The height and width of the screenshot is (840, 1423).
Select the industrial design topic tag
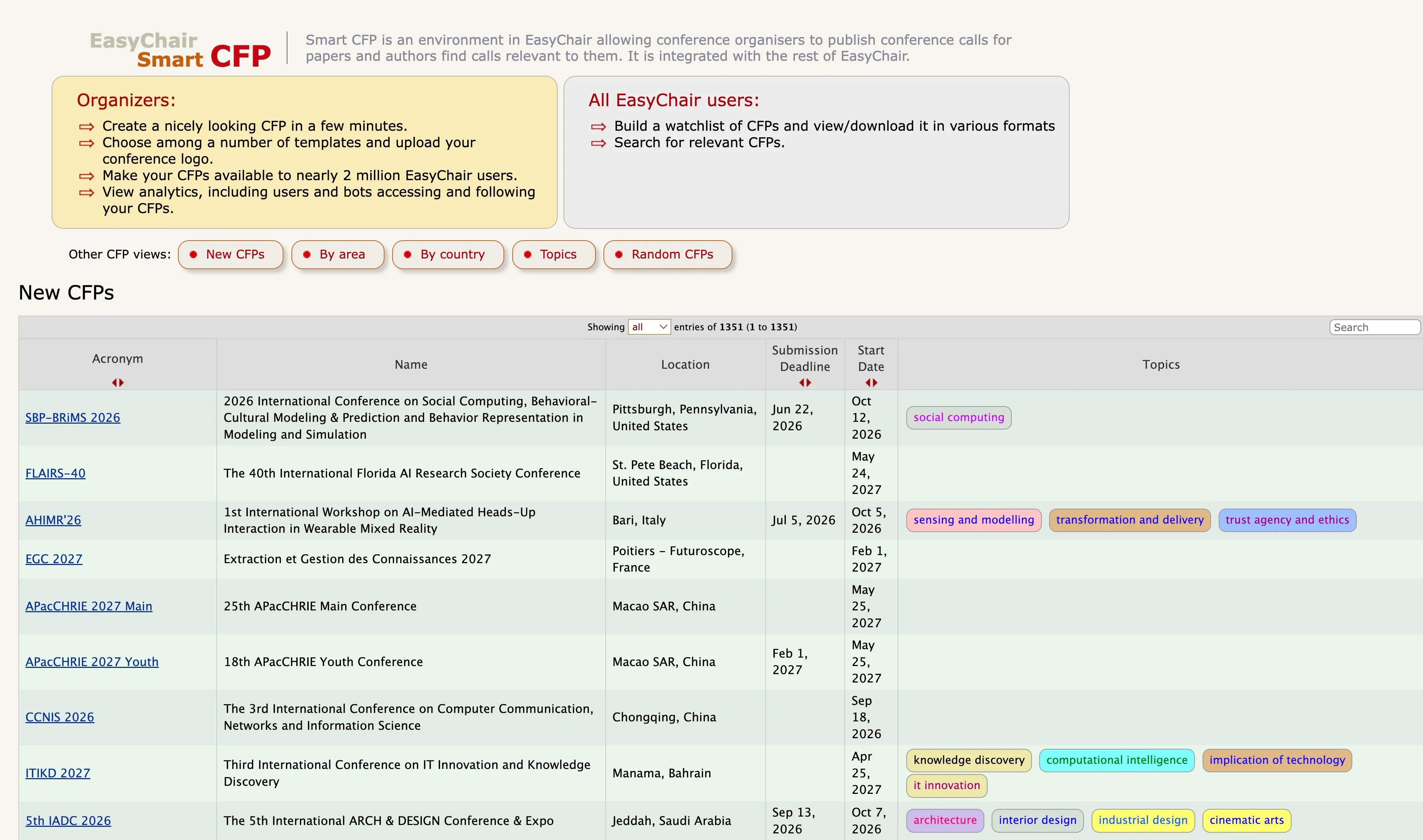pyautogui.click(x=1143, y=820)
